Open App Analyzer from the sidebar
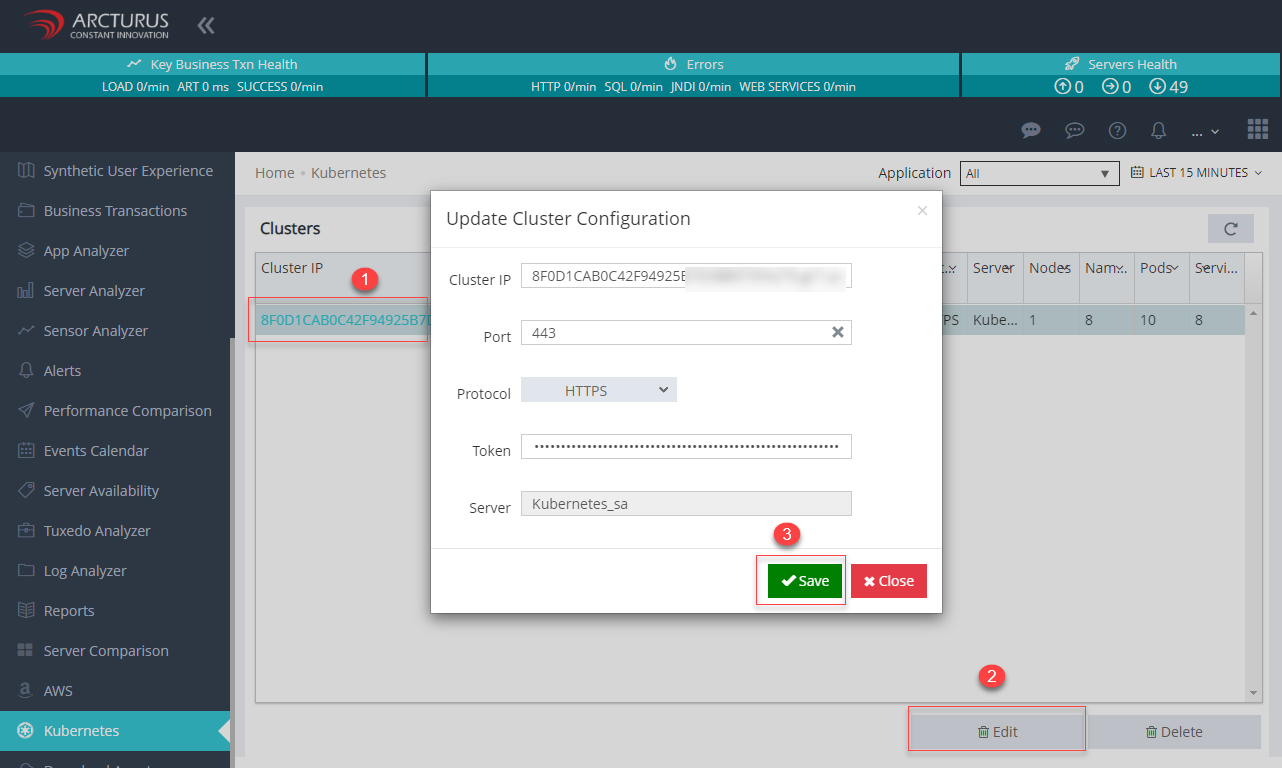The height and width of the screenshot is (768, 1282). coord(95,250)
